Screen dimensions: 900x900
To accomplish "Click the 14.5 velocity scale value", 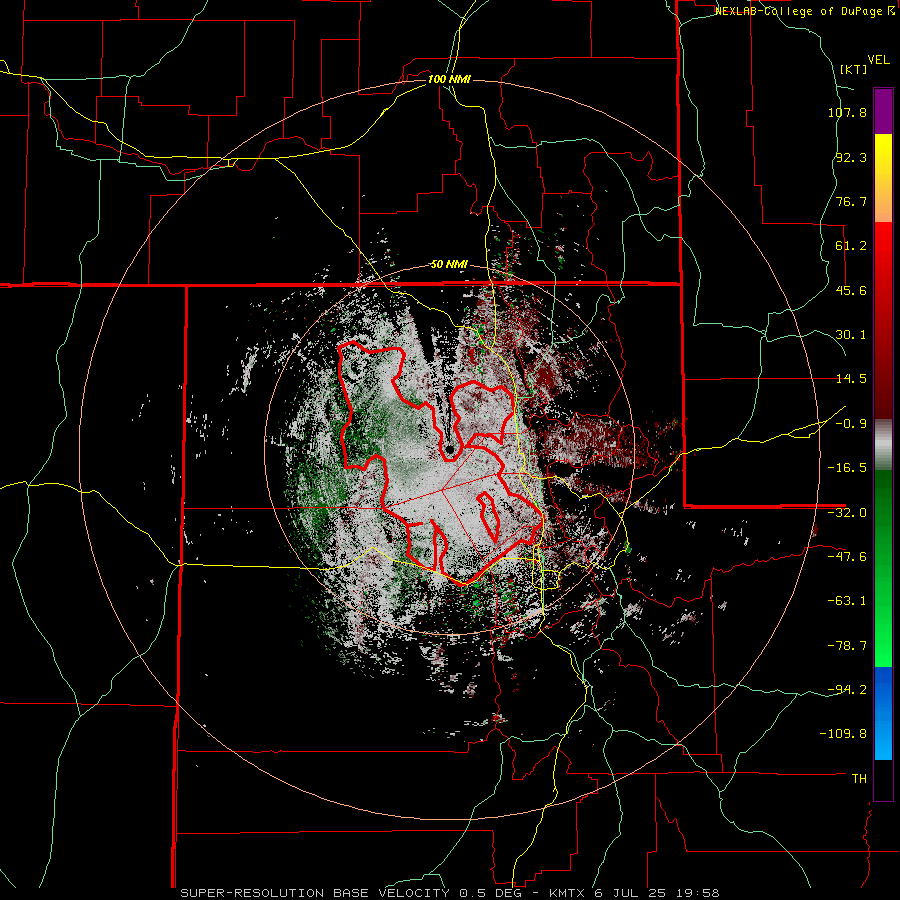I will [x=851, y=379].
